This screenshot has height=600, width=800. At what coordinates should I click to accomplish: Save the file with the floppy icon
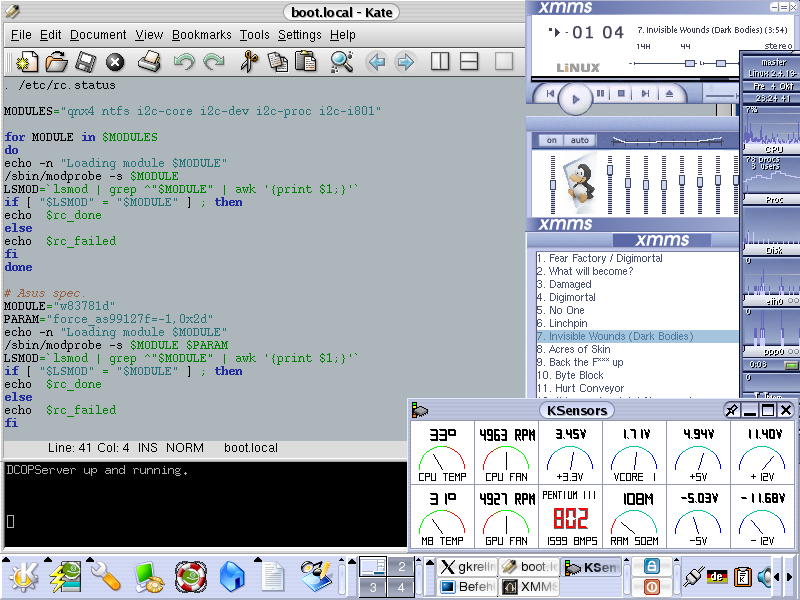(86, 62)
